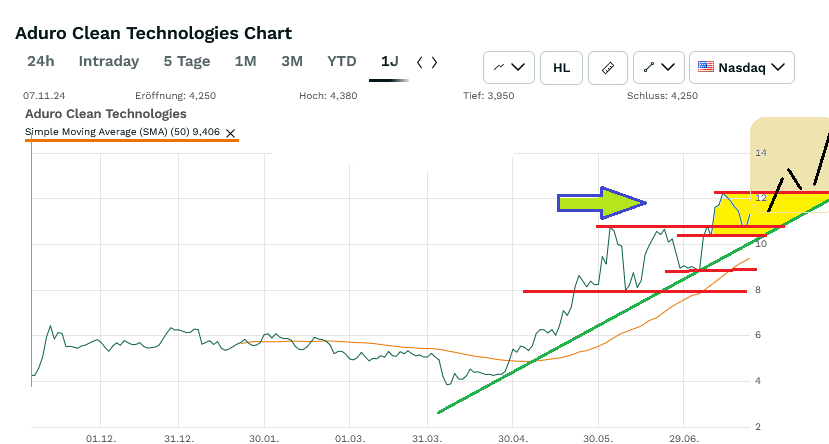Open the chart type dropdown
This screenshot has height=444, width=829.
(509, 68)
